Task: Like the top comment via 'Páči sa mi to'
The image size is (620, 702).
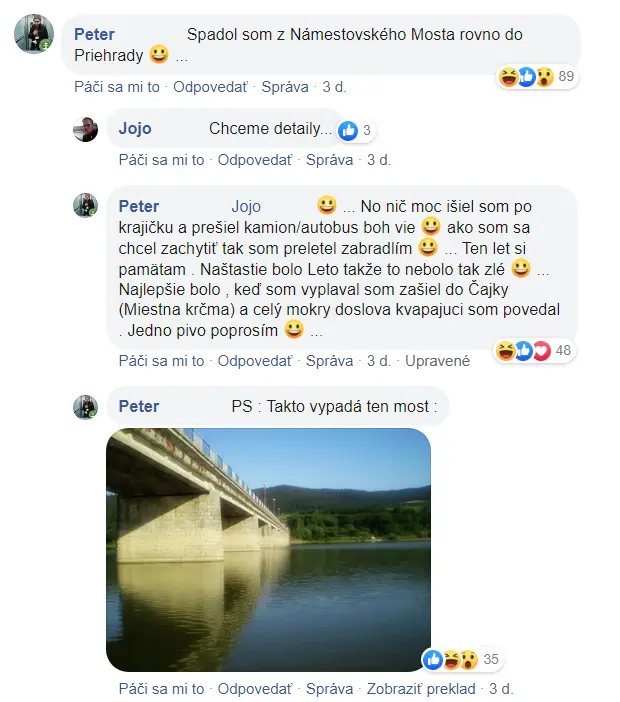Action: 116,87
